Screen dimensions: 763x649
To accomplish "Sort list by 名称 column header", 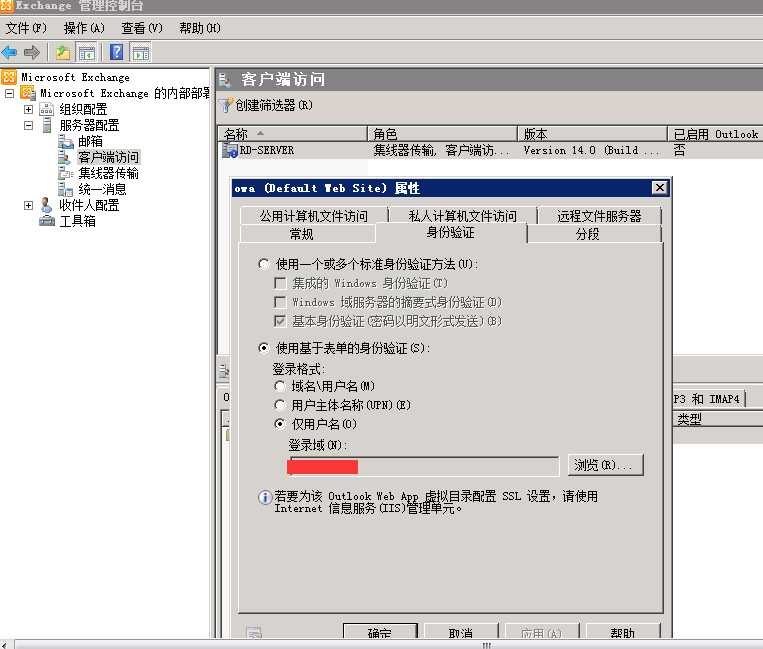I will [x=292, y=134].
